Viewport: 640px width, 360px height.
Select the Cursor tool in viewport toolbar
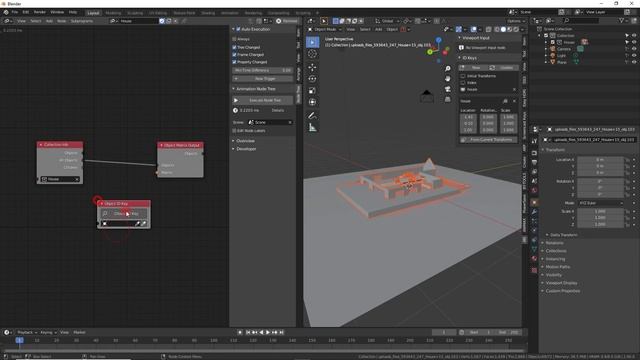point(312,54)
